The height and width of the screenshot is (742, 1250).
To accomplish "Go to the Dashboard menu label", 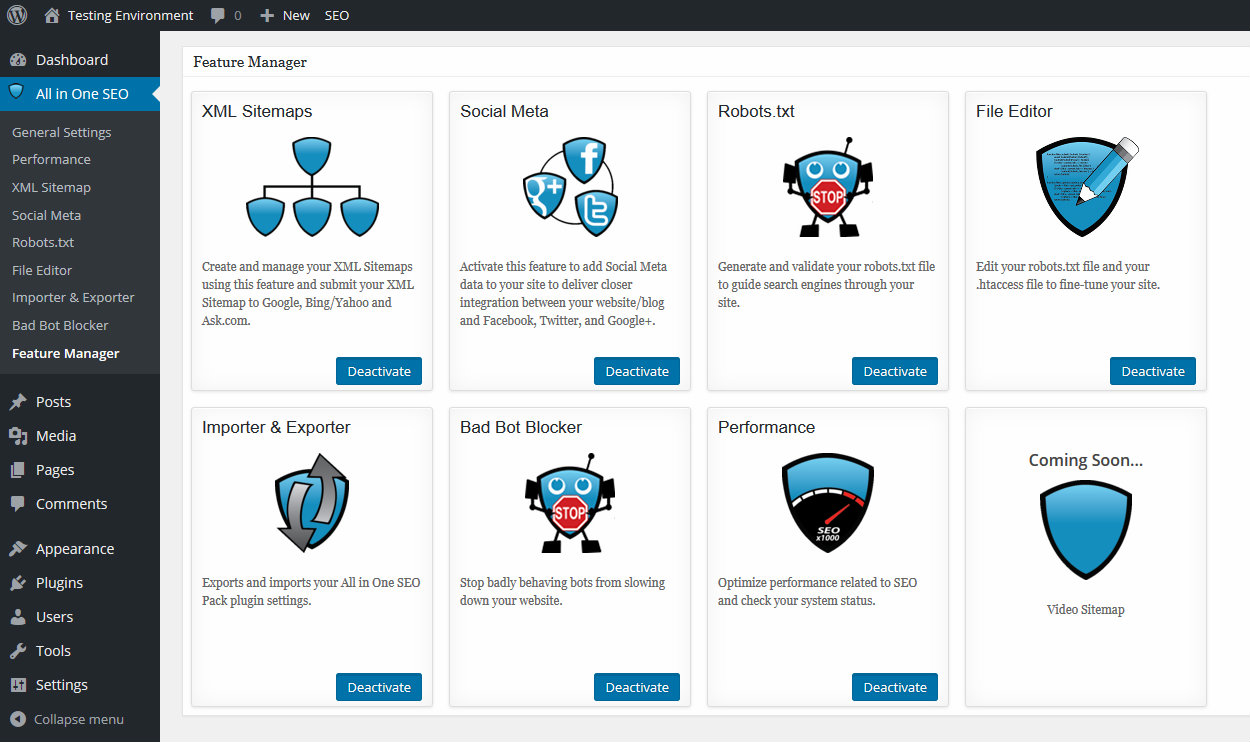I will [72, 60].
